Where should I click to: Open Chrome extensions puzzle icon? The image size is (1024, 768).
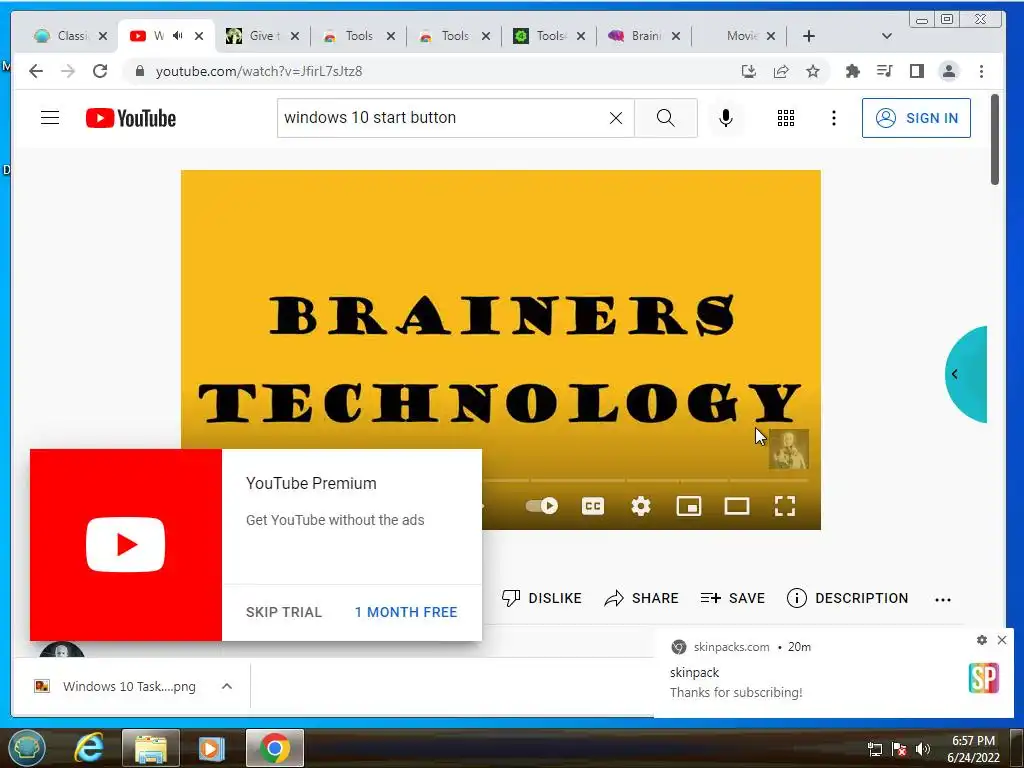click(852, 71)
